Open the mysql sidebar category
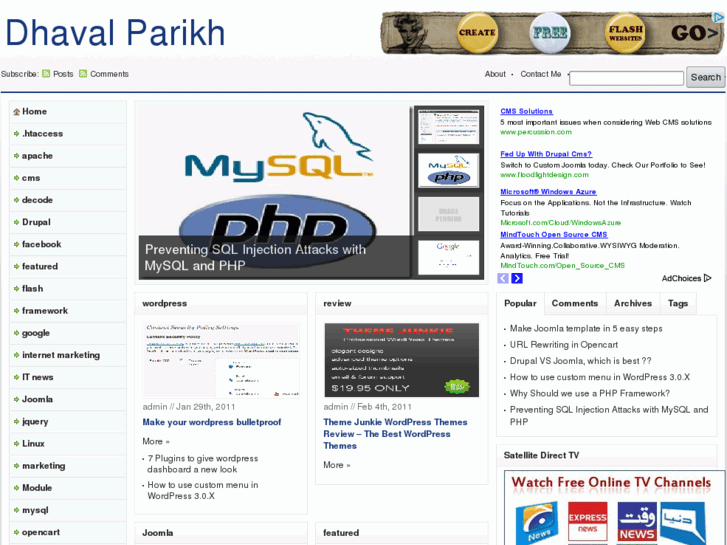The height and width of the screenshot is (545, 727). [x=68, y=510]
